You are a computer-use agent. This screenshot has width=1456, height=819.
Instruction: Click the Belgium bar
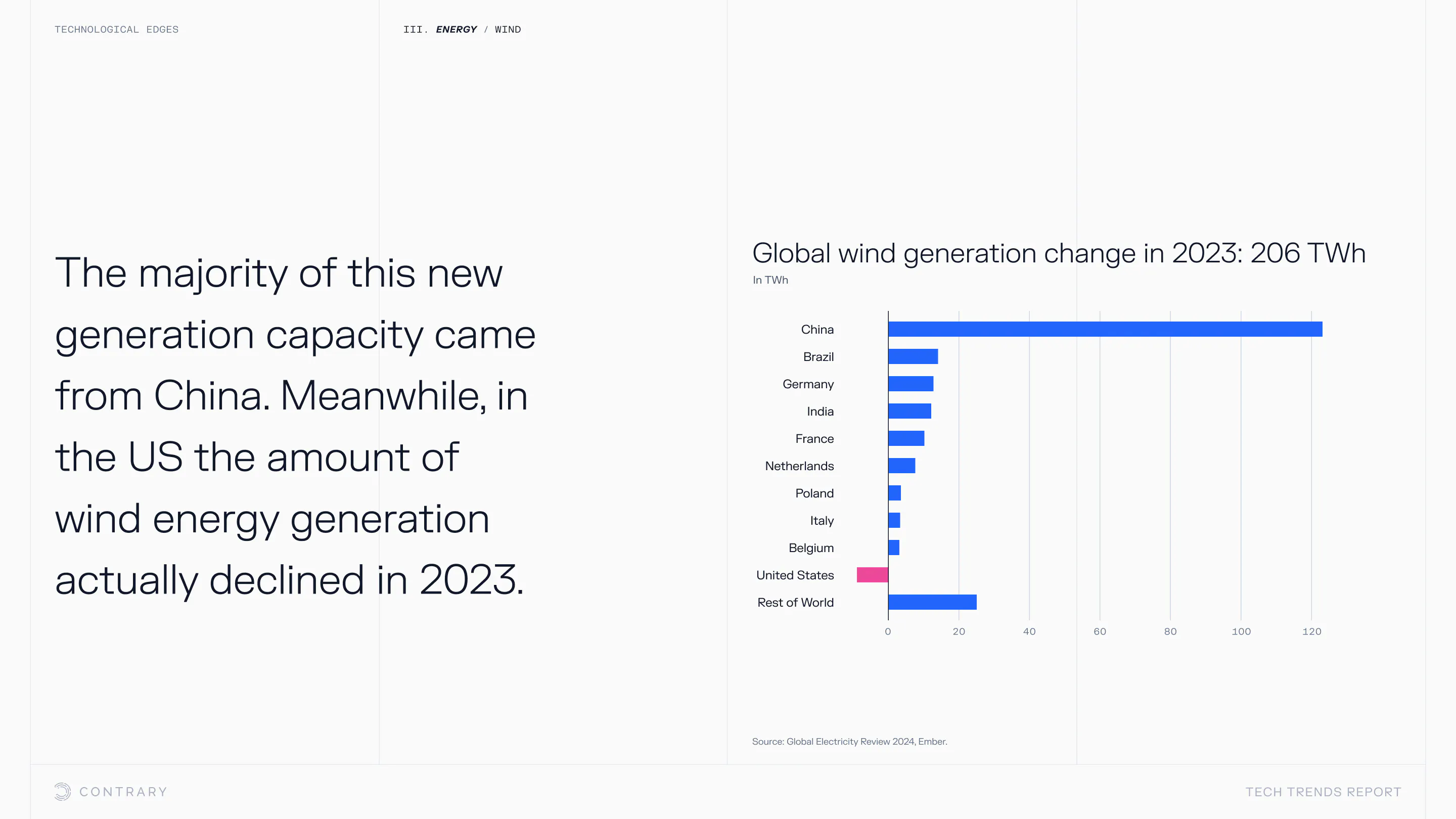(894, 548)
